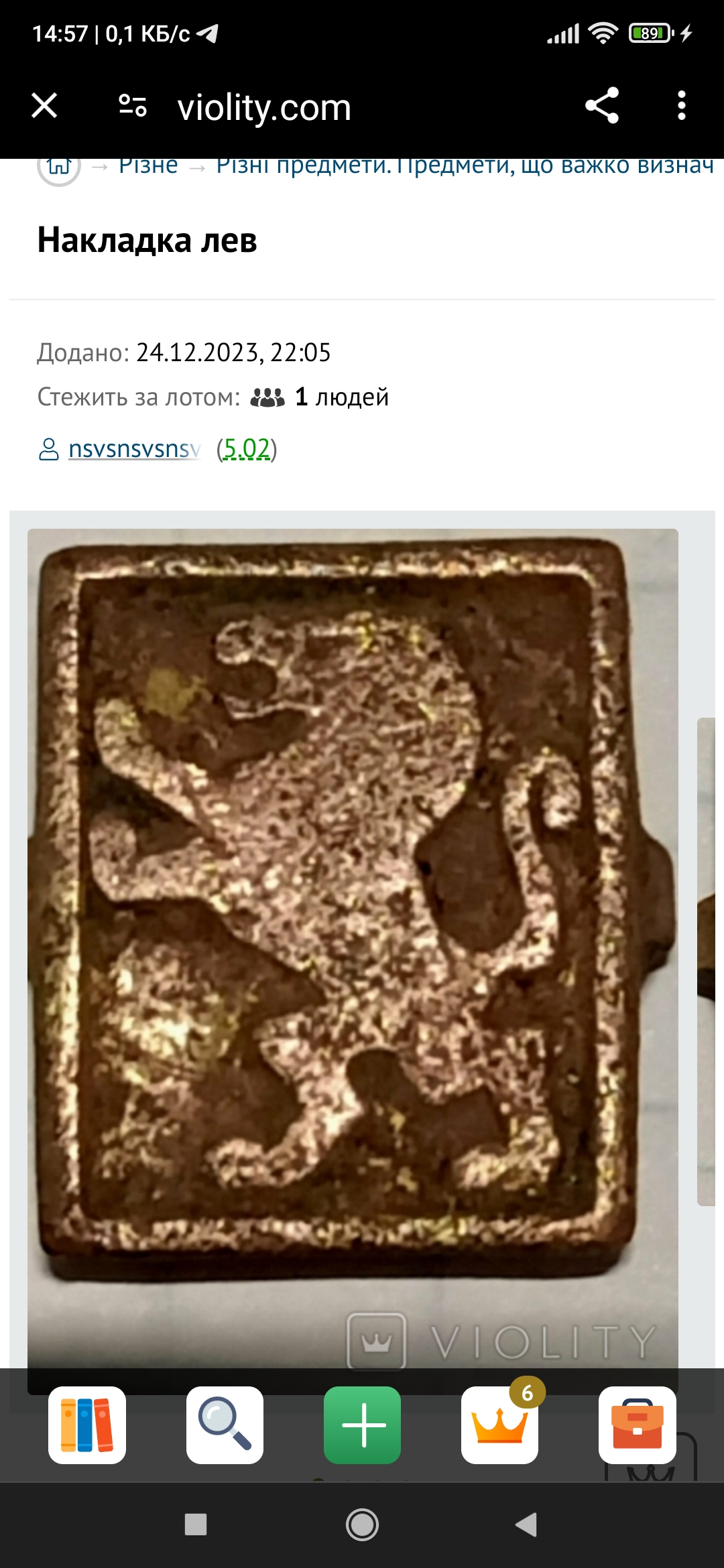Open search with magnifier icon
Viewport: 724px width, 1568px height.
[x=225, y=1425]
